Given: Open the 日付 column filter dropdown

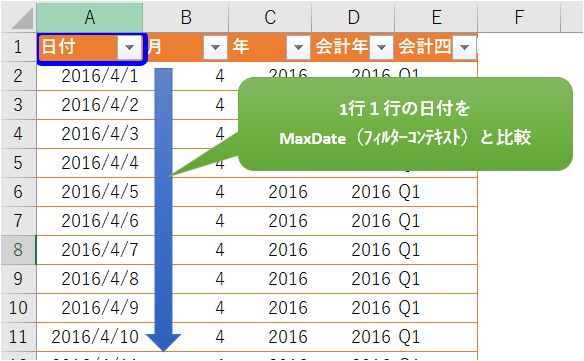Looking at the screenshot, I should tap(130, 47).
